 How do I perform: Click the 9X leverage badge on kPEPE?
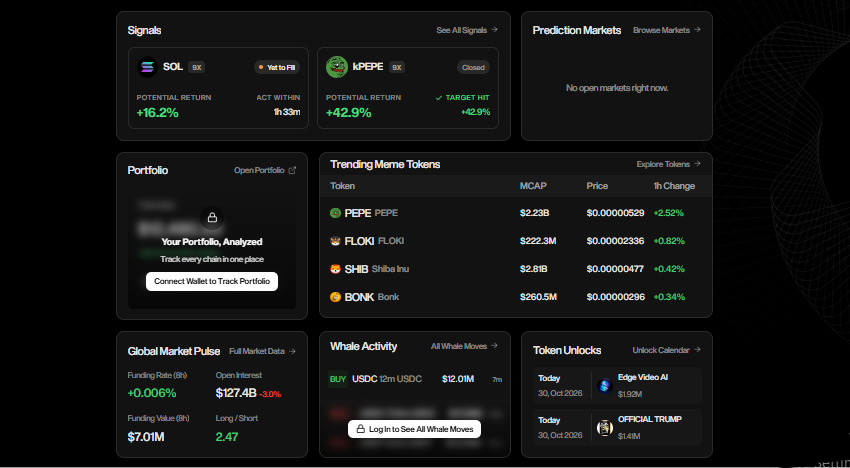(x=397, y=67)
